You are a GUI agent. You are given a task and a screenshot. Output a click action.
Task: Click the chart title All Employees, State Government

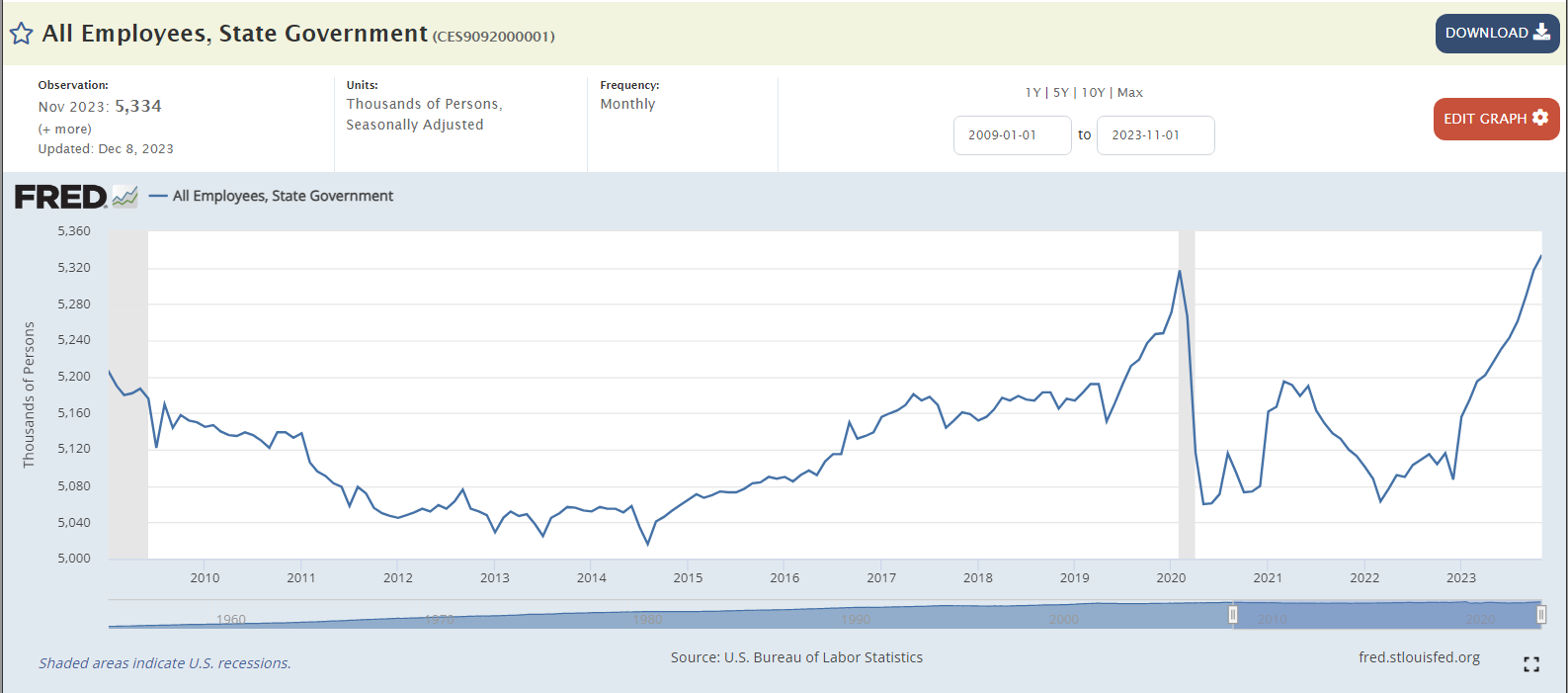click(235, 34)
